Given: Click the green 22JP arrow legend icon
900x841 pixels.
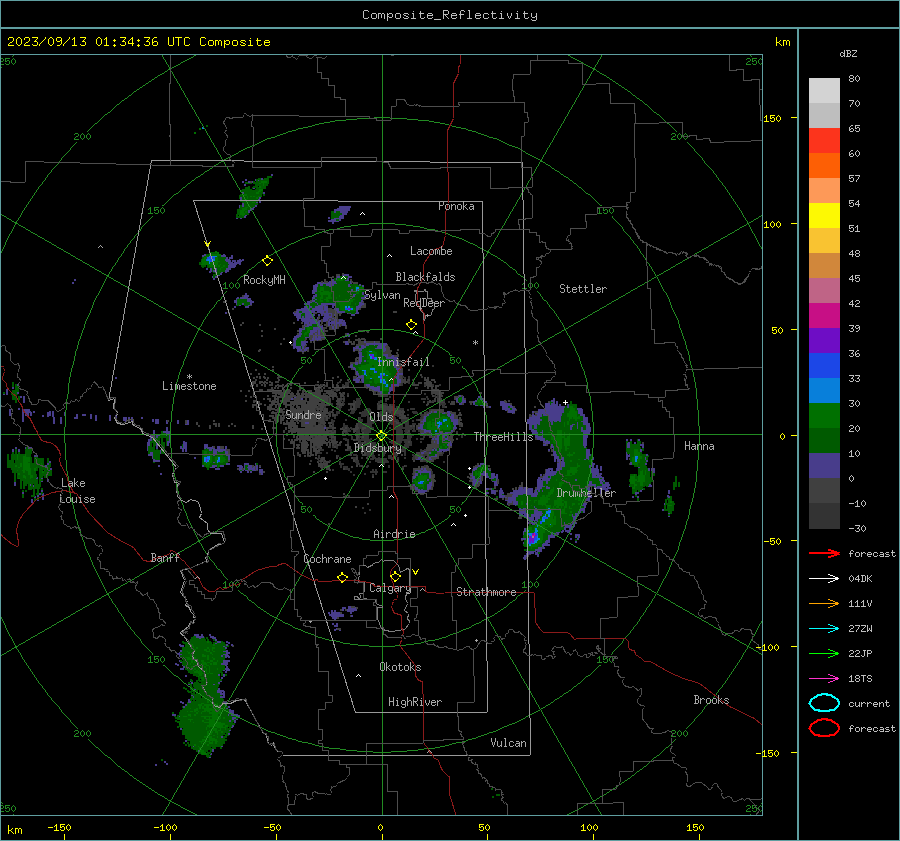Looking at the screenshot, I should tap(824, 653).
